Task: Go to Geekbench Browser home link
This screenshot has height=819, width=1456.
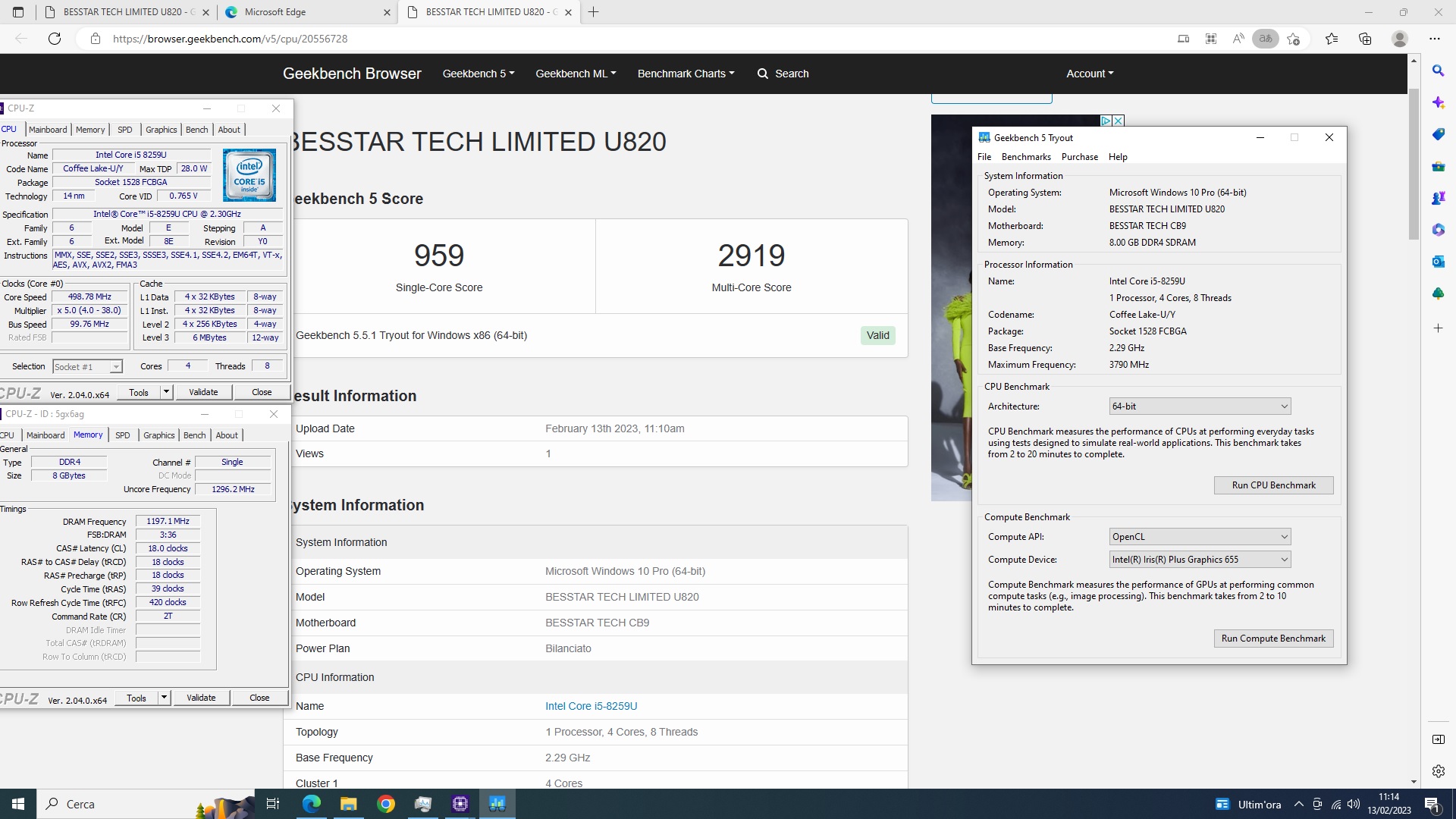Action: click(x=352, y=74)
